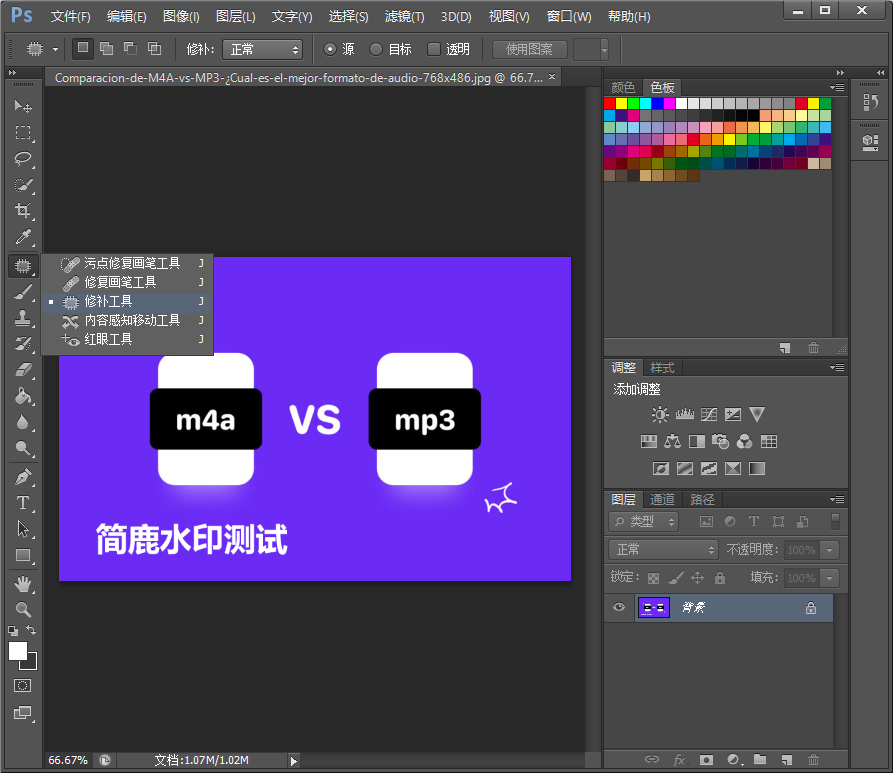Open the layer blend mode 正常 dropdown
Image resolution: width=893 pixels, height=773 pixels.
click(664, 549)
